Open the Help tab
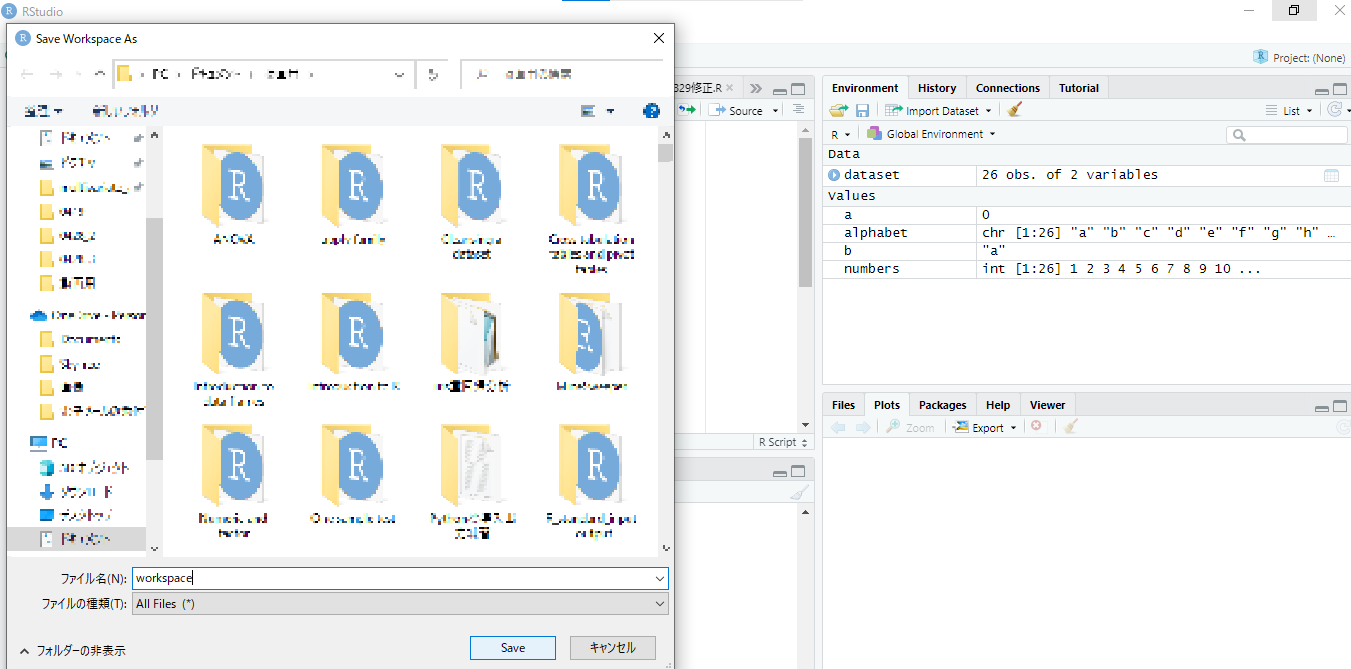 pyautogui.click(x=998, y=405)
